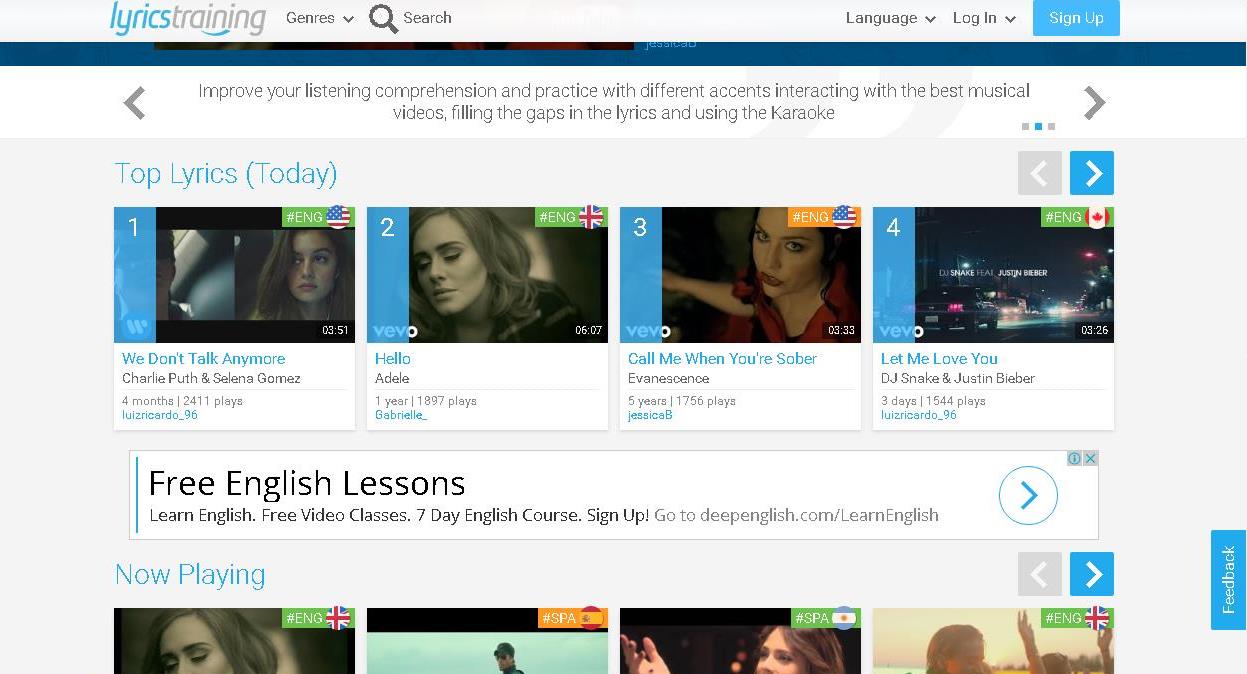
Task: Show next Top Lyrics with blue arrow
Action: (x=1091, y=173)
